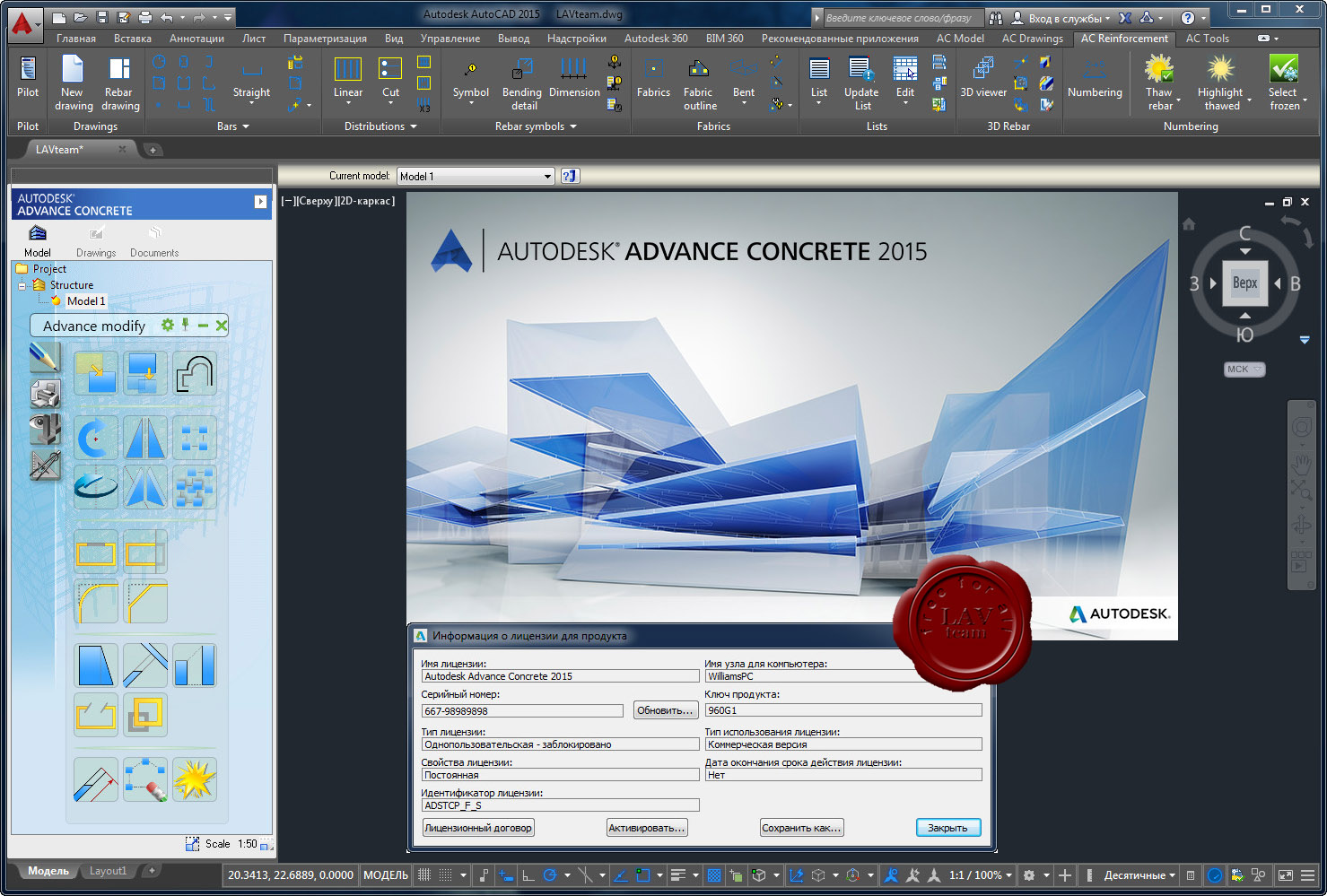
Task: Click the Undo arrow in quick access toolbar
Action: tap(167, 17)
